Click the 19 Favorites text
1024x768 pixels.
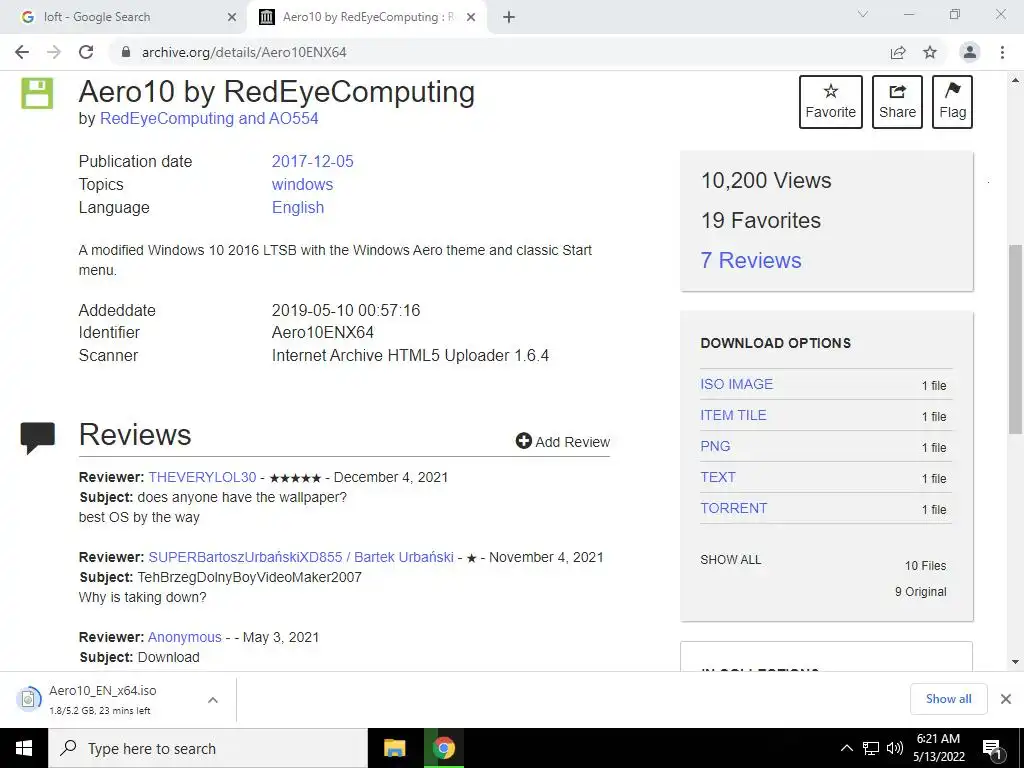761,220
